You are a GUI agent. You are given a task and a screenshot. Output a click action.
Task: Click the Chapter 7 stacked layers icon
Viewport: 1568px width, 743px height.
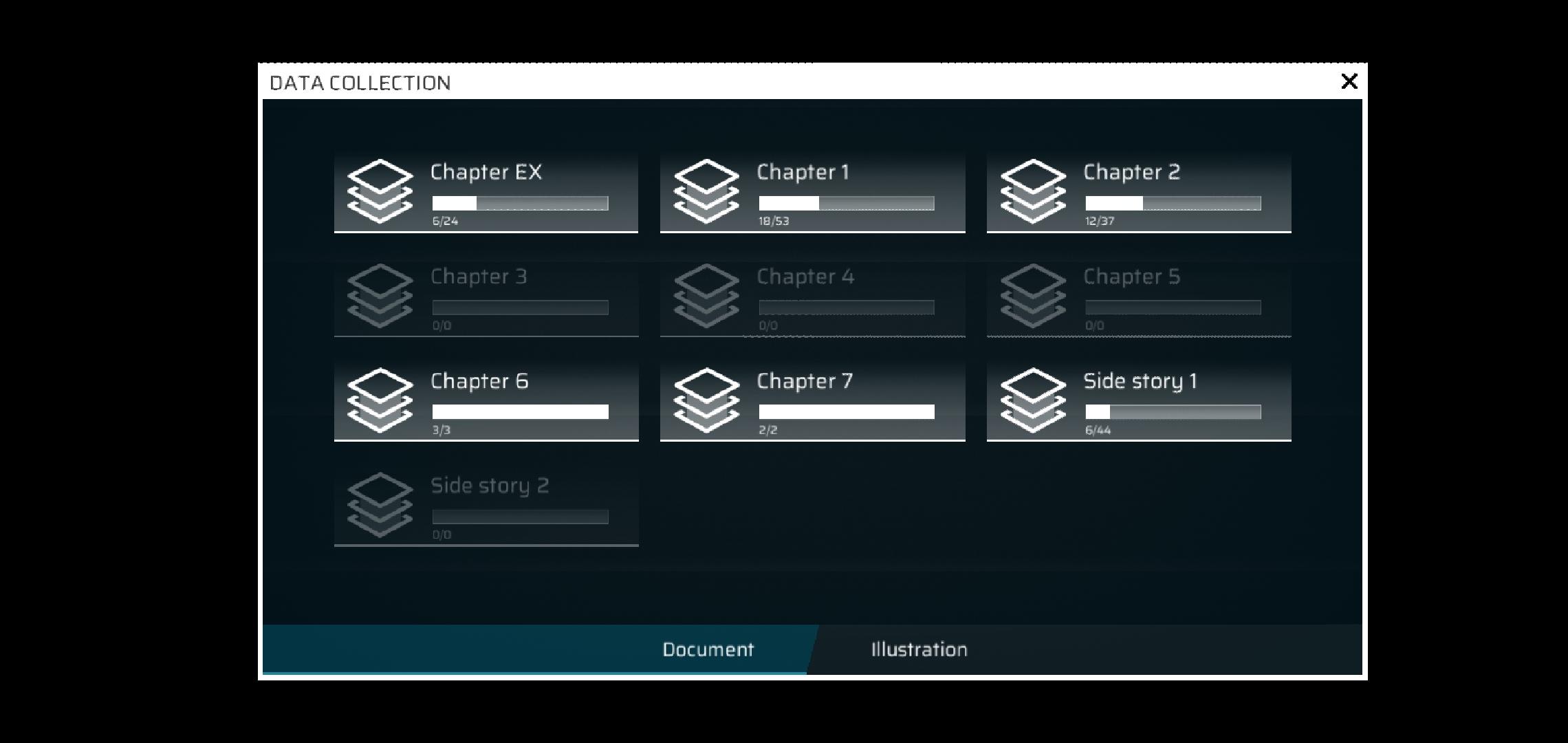706,400
